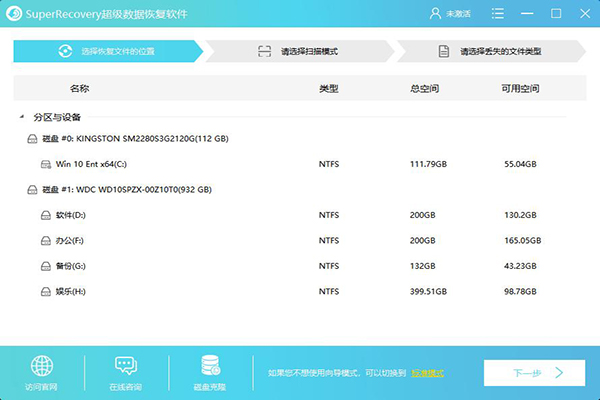
Task: Click the 132GB total space value
Action: [x=422, y=266]
